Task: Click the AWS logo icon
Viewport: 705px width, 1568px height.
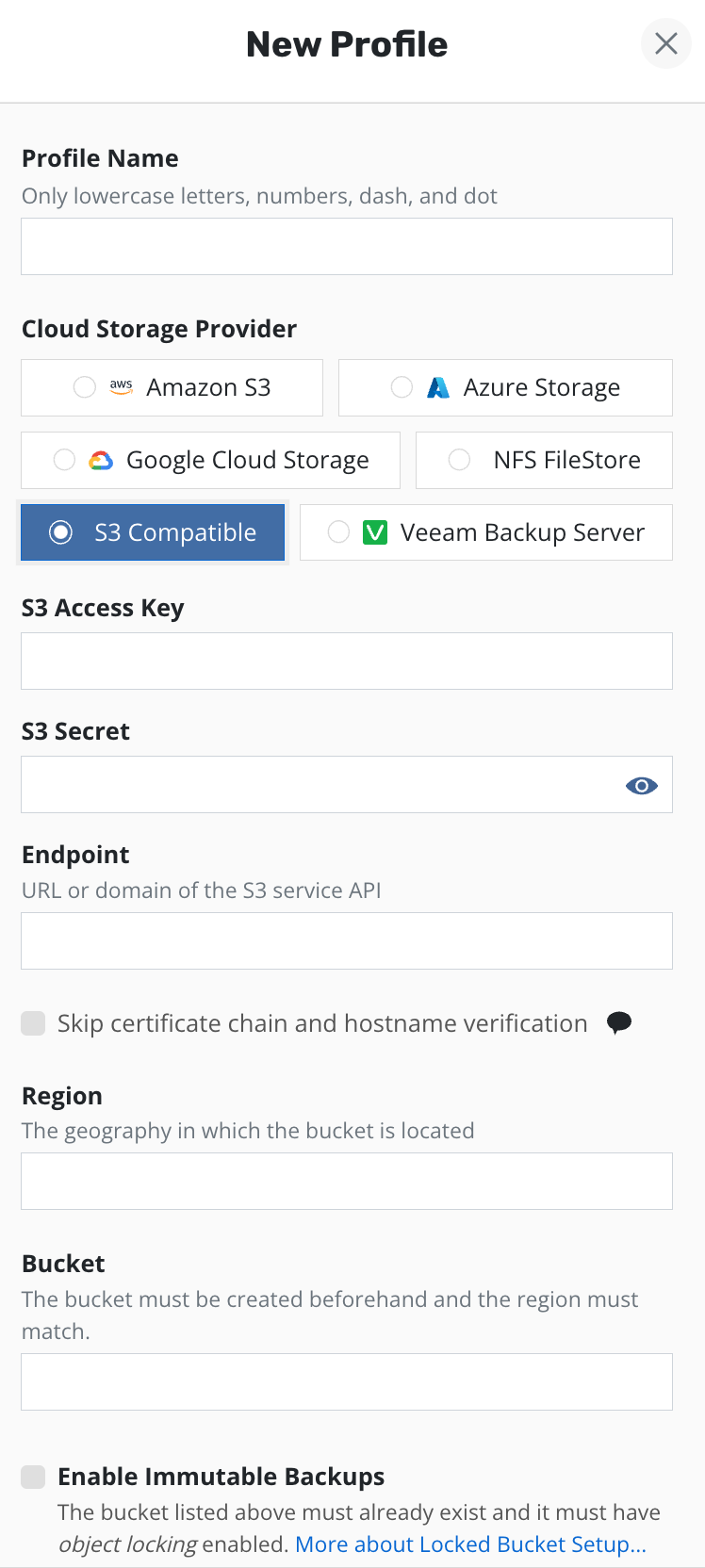Action: tap(122, 387)
